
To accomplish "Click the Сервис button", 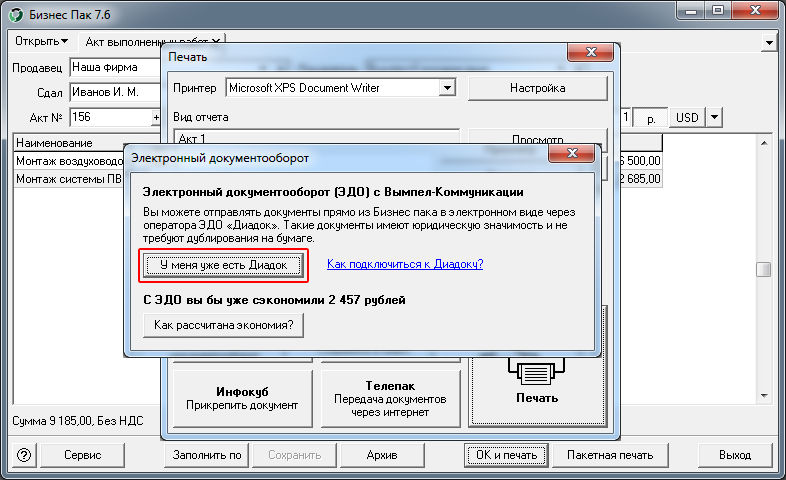I will (x=82, y=455).
